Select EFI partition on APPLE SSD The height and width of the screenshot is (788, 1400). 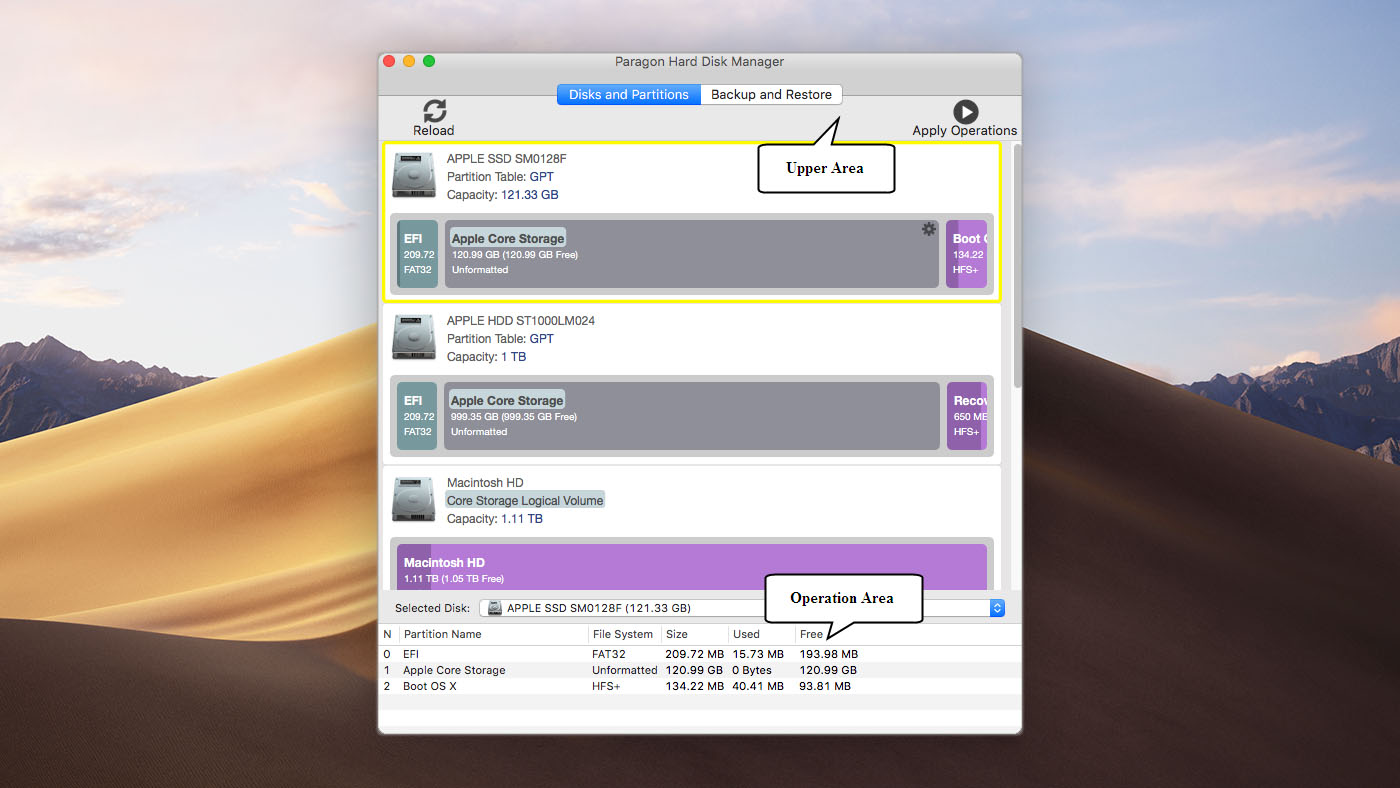(418, 254)
